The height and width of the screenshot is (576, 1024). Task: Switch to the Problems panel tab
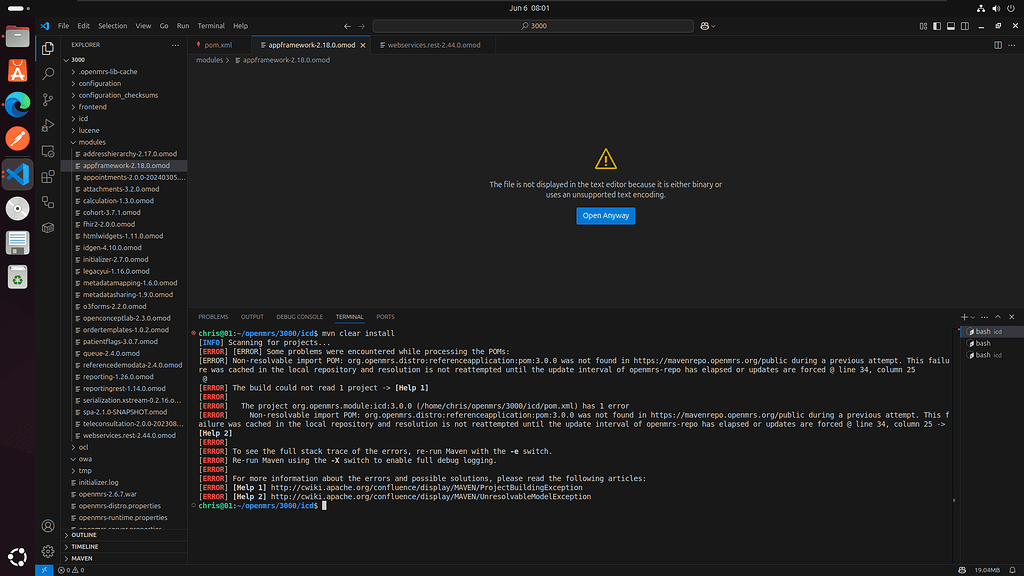[213, 317]
